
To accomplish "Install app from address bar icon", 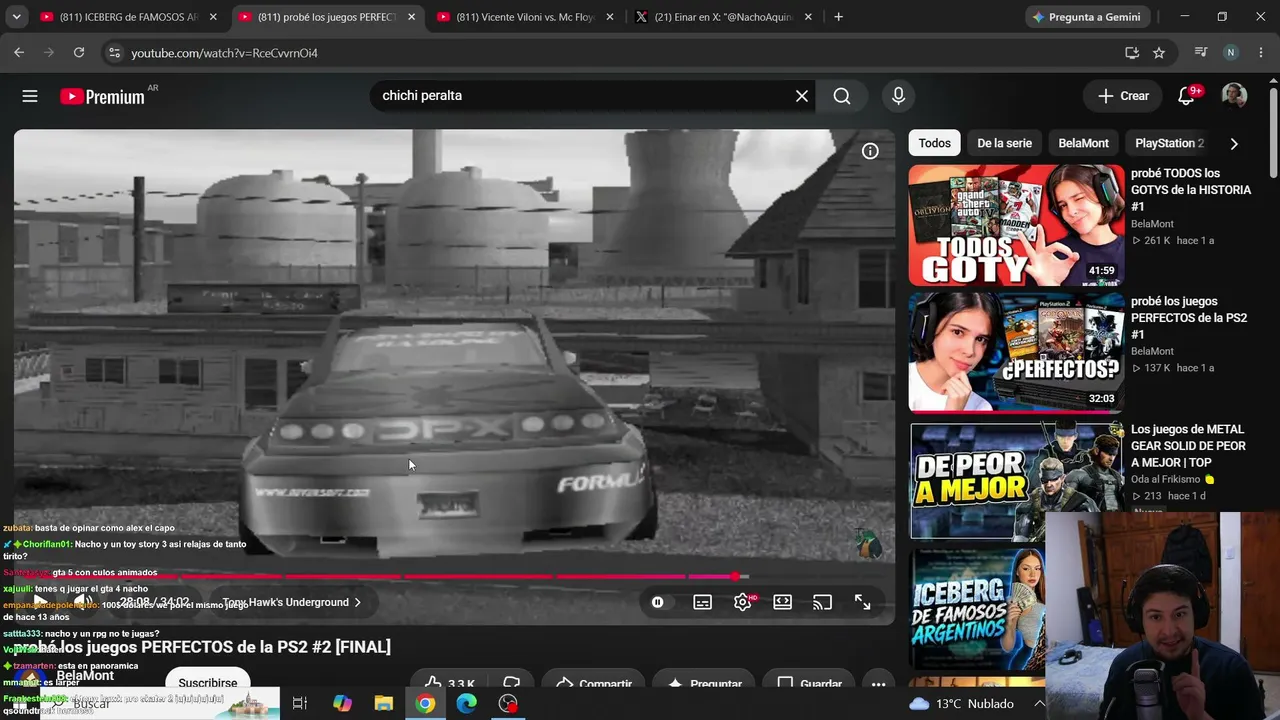I will (1132, 53).
